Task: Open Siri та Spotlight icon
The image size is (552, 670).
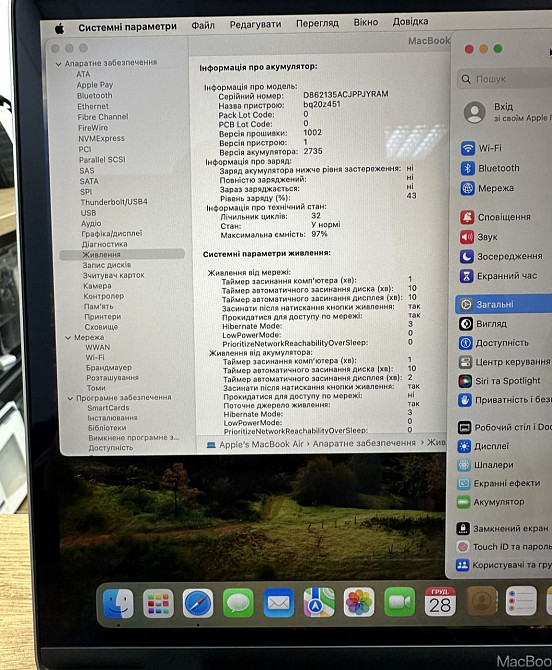Action: [x=465, y=381]
